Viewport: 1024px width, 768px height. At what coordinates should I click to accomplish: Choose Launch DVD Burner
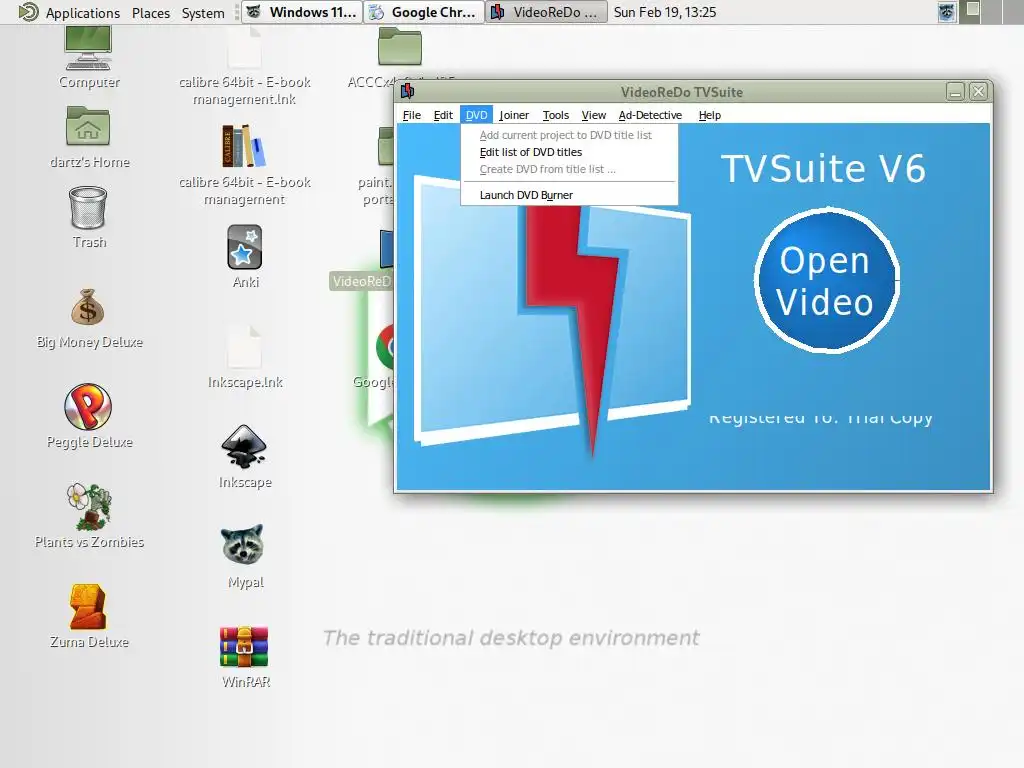569,195
